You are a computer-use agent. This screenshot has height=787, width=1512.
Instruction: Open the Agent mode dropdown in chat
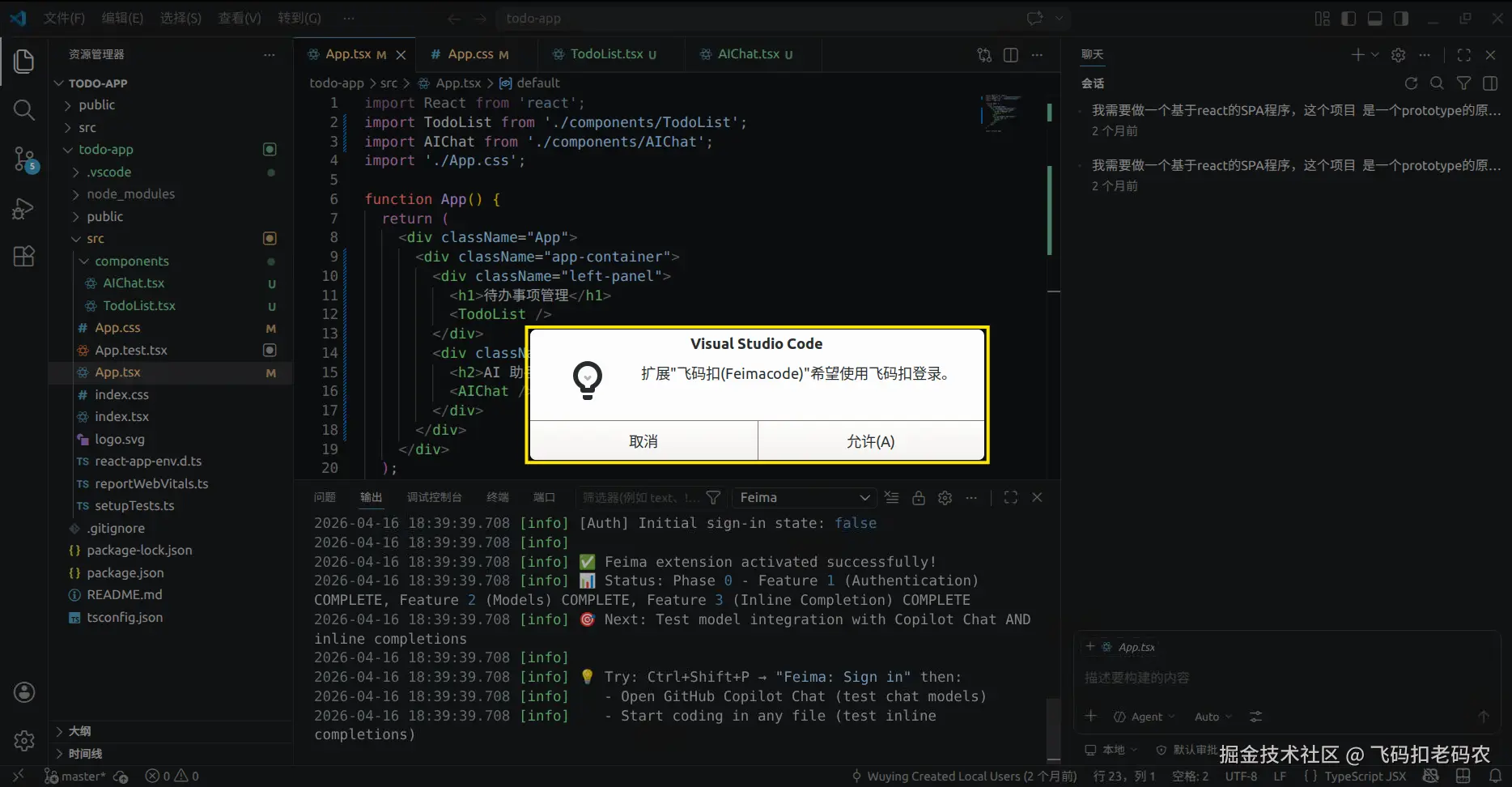1145,717
